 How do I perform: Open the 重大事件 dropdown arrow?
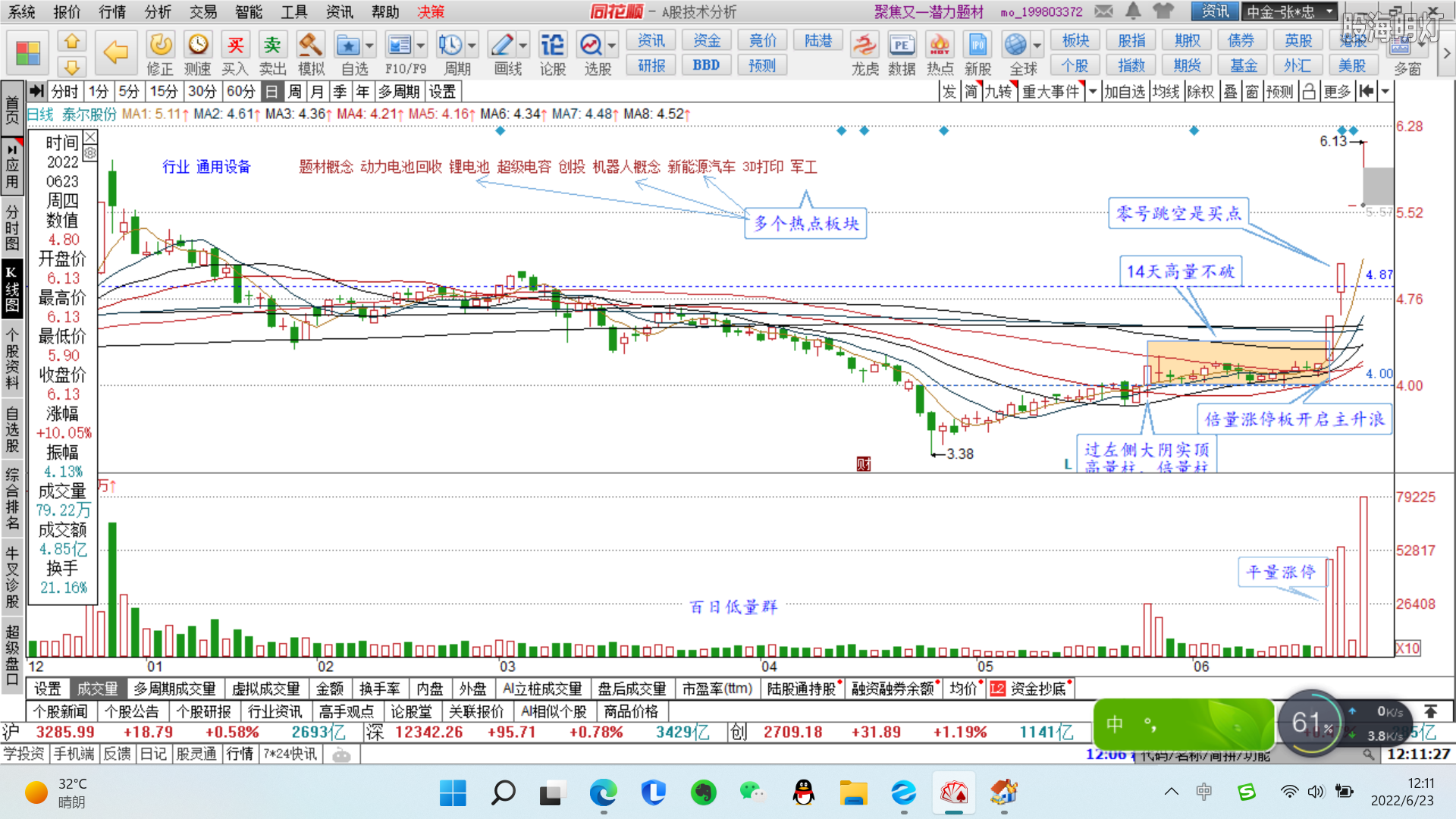point(1093,92)
